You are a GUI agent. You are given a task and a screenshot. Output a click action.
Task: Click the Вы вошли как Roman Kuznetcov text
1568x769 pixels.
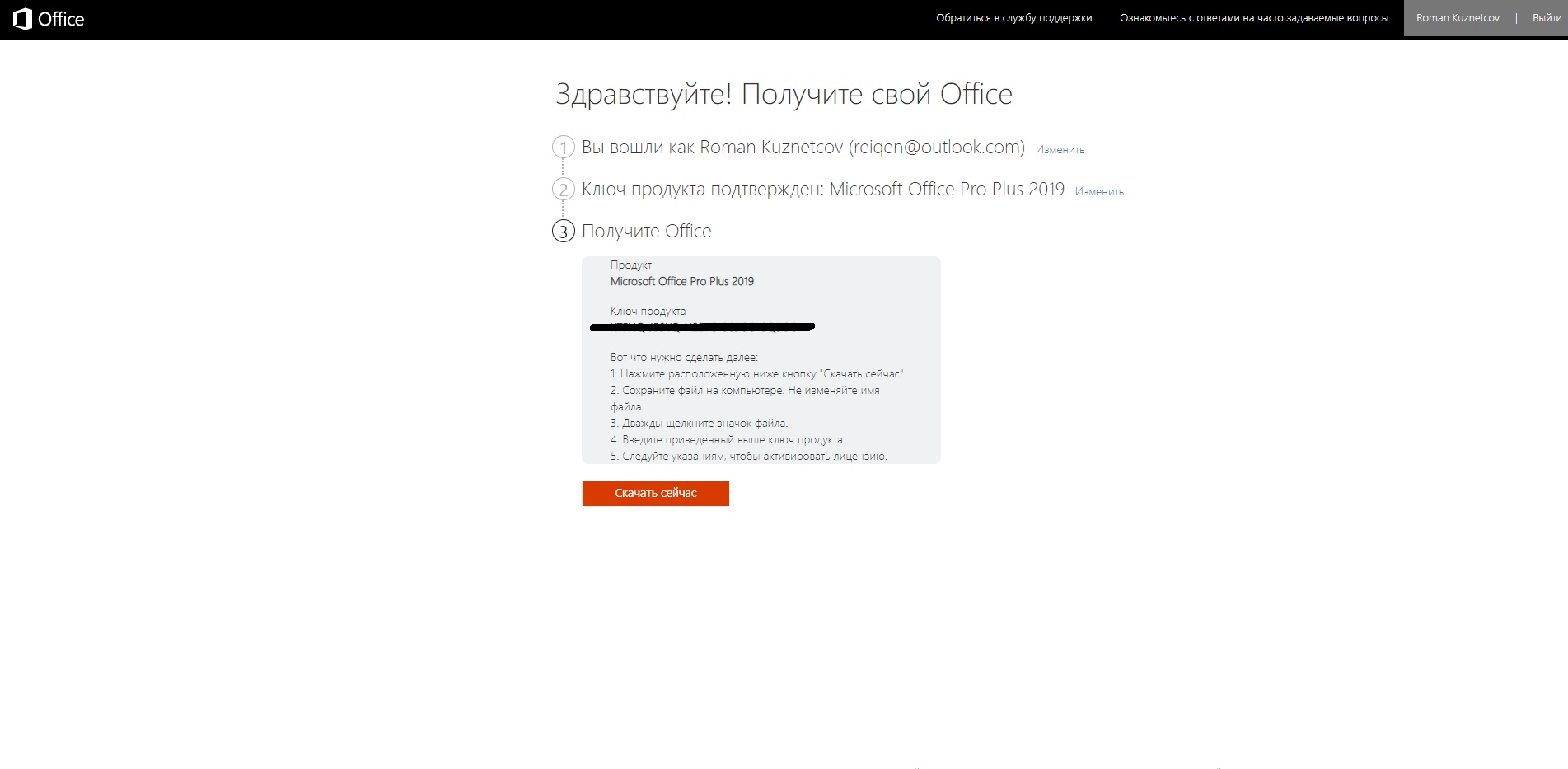point(803,148)
